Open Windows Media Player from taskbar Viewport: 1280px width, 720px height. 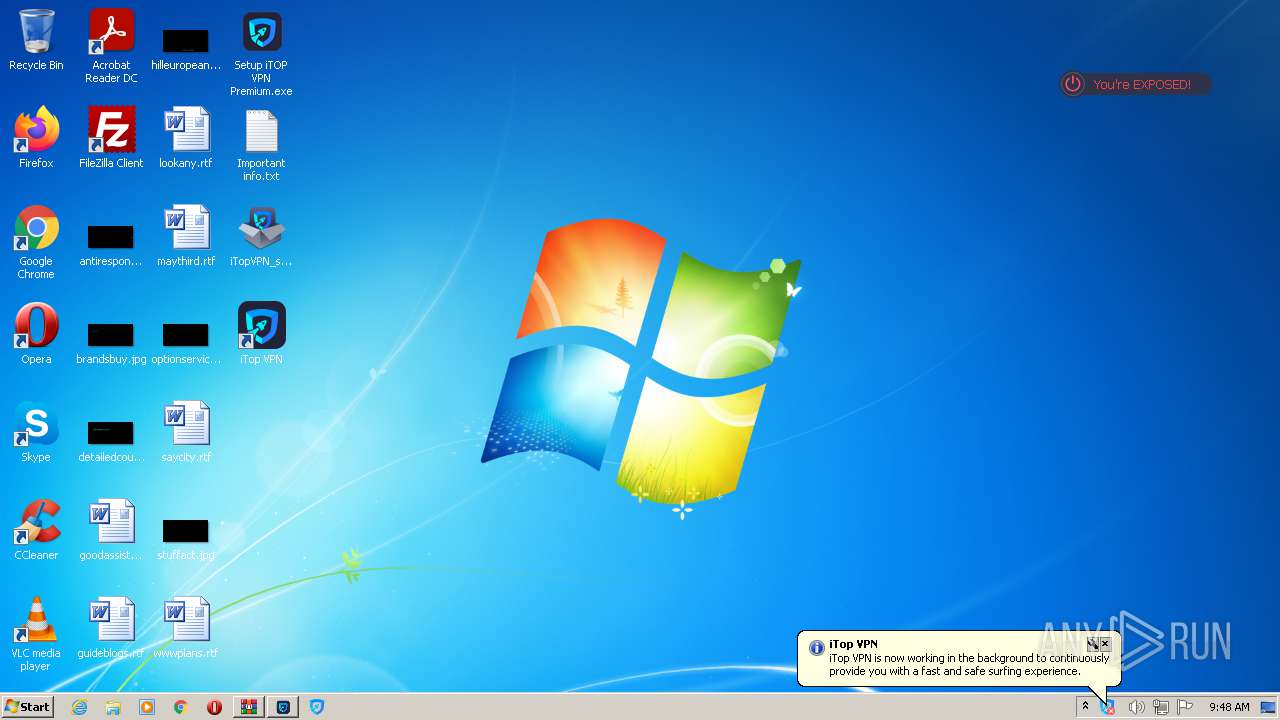(147, 707)
